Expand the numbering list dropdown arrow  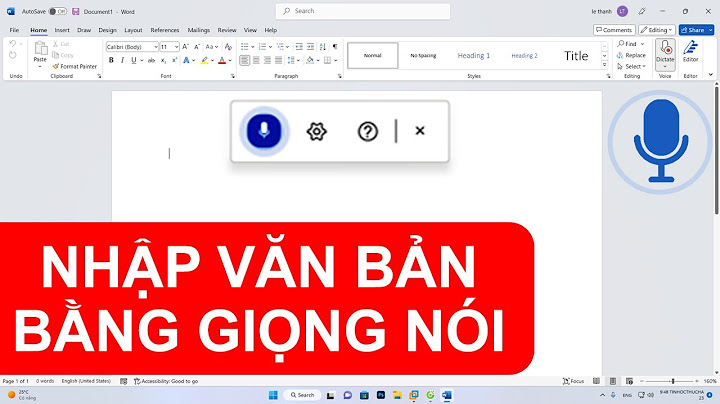pos(270,47)
